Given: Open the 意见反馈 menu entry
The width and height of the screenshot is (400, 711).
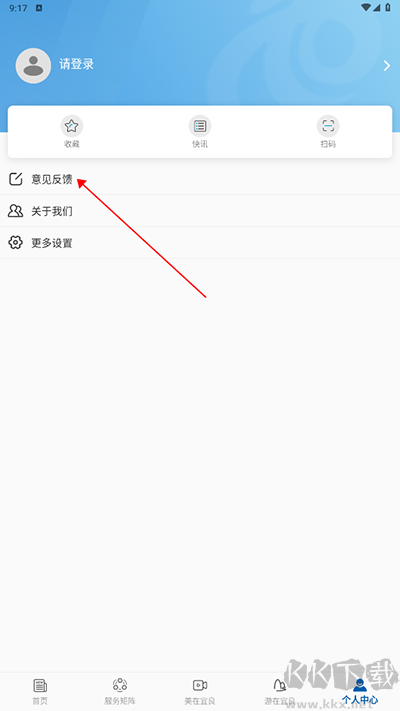Looking at the screenshot, I should point(200,179).
